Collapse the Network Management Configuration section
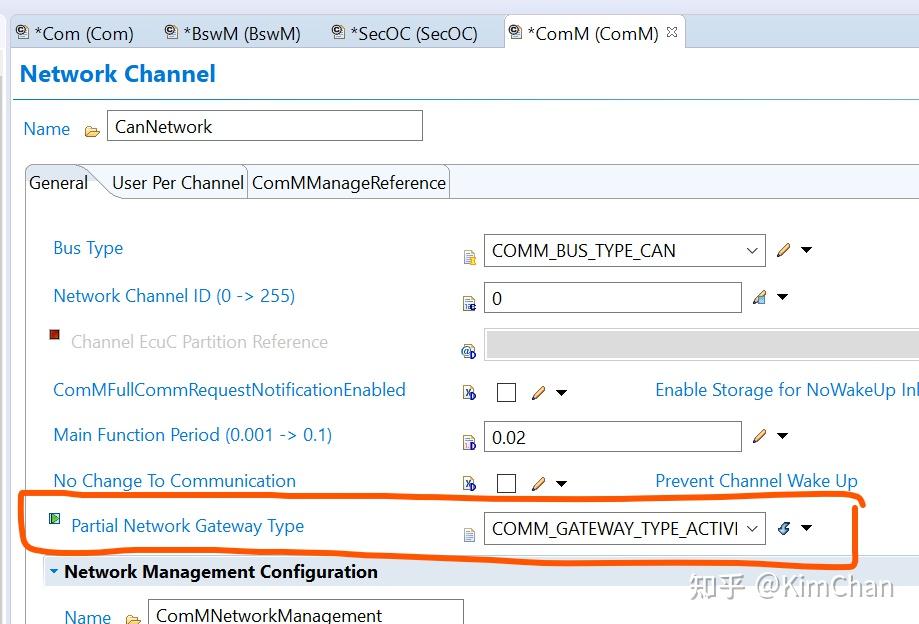Viewport: 919px width, 624px height. click(53, 572)
